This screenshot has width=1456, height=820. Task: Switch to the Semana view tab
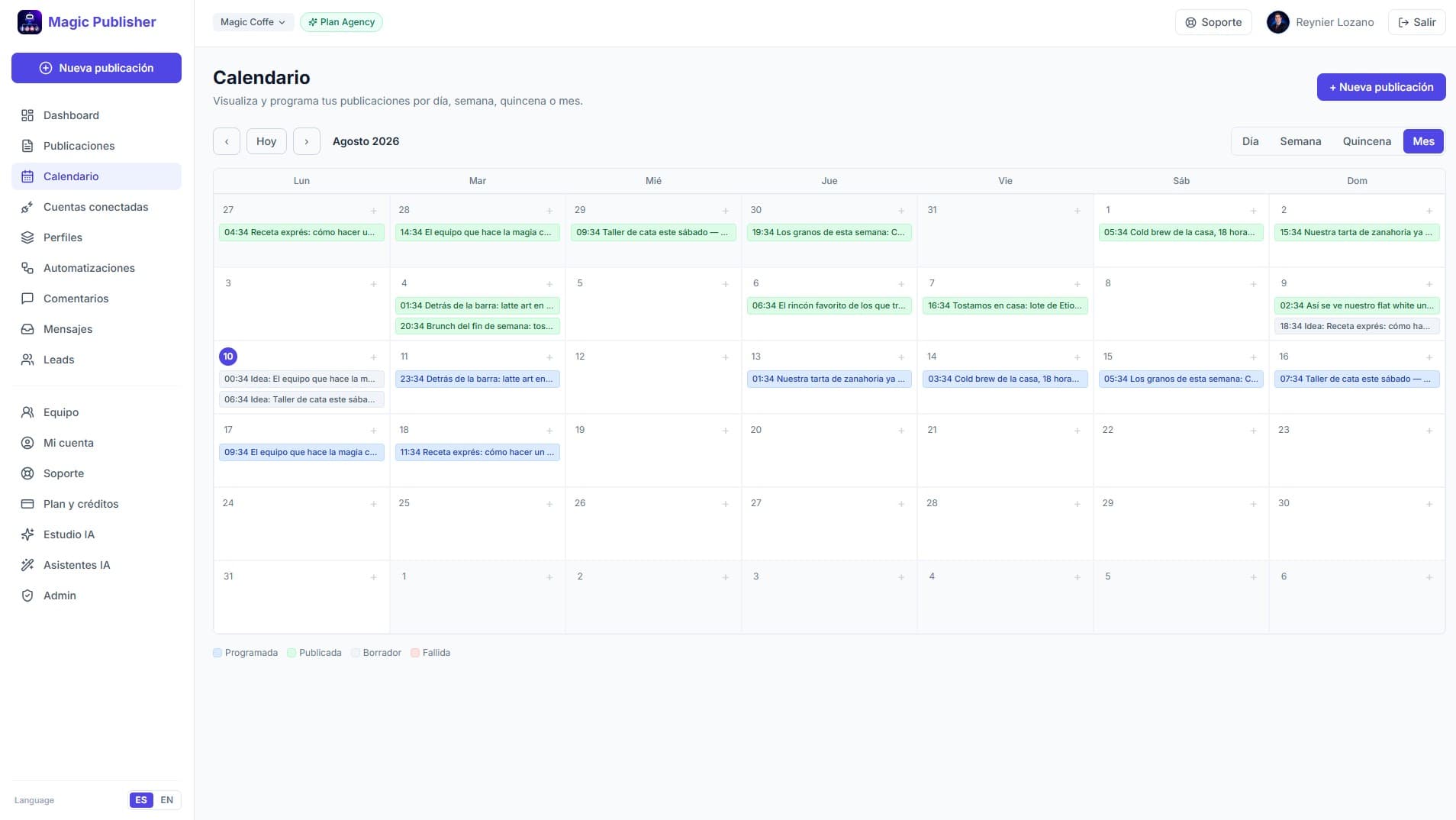[1300, 141]
